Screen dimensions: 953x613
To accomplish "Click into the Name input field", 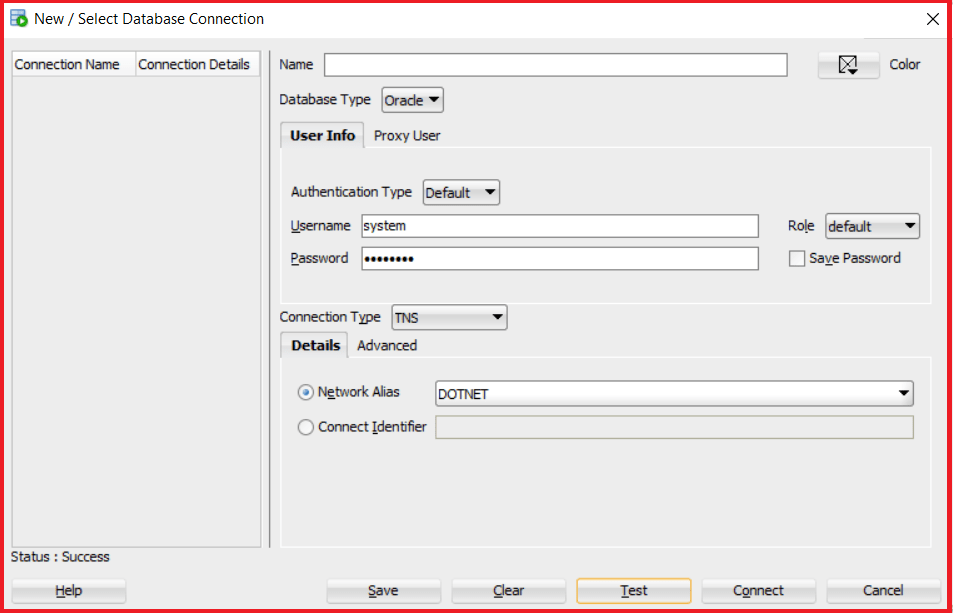I will (556, 65).
